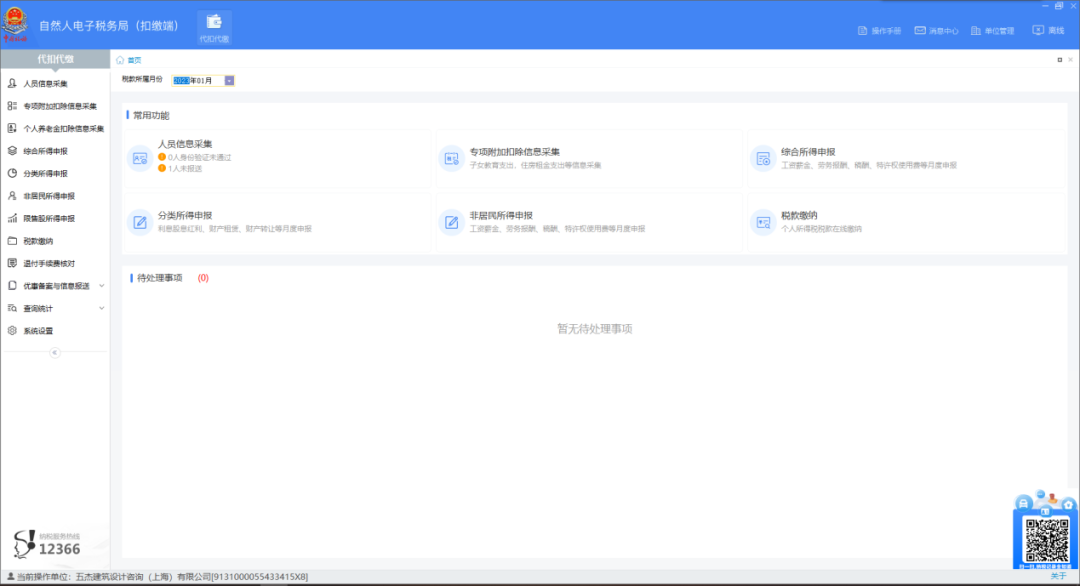
Task: Click the 关于 link in status bar
Action: [x=1058, y=576]
